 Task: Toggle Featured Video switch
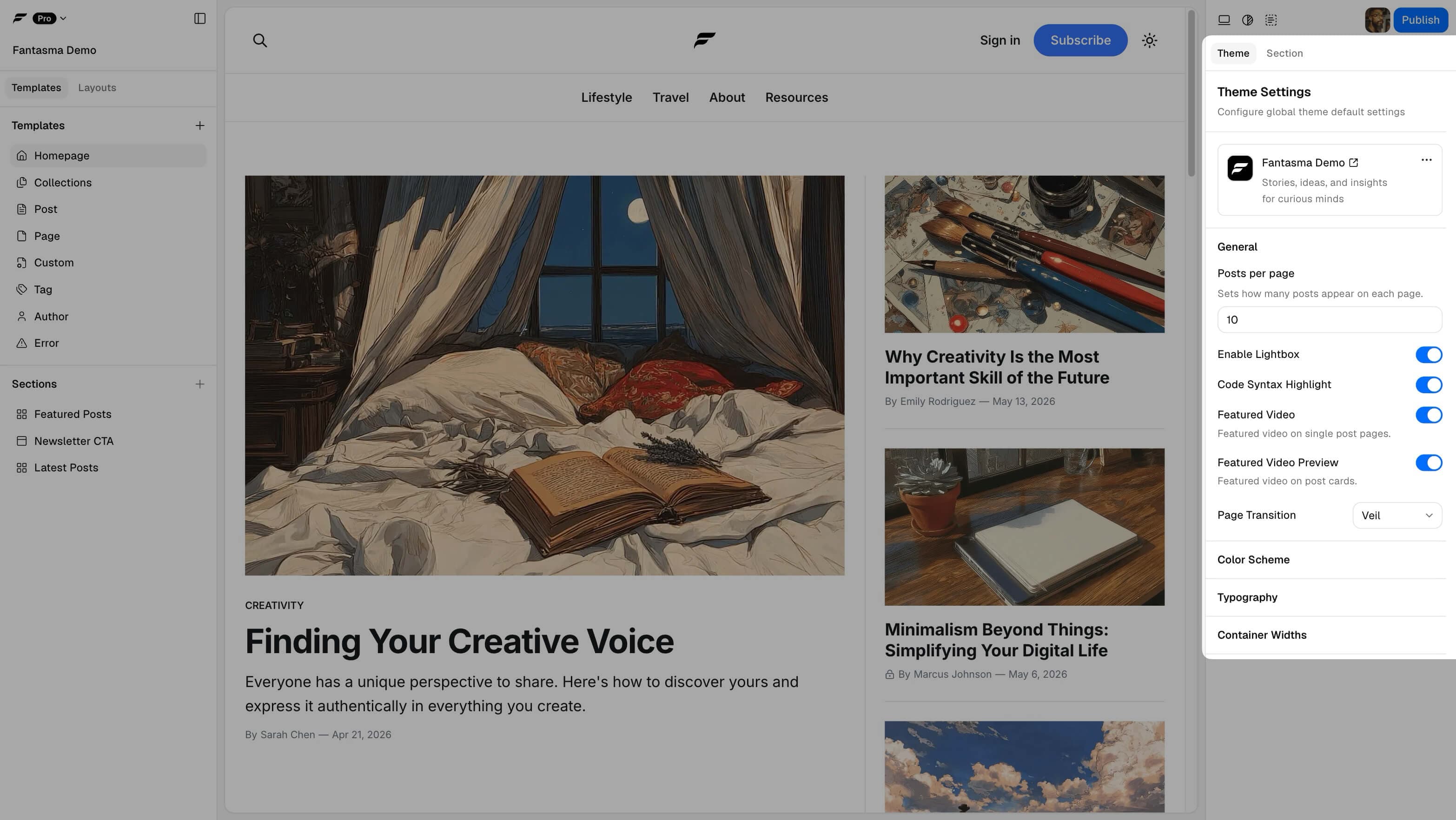[x=1428, y=415]
